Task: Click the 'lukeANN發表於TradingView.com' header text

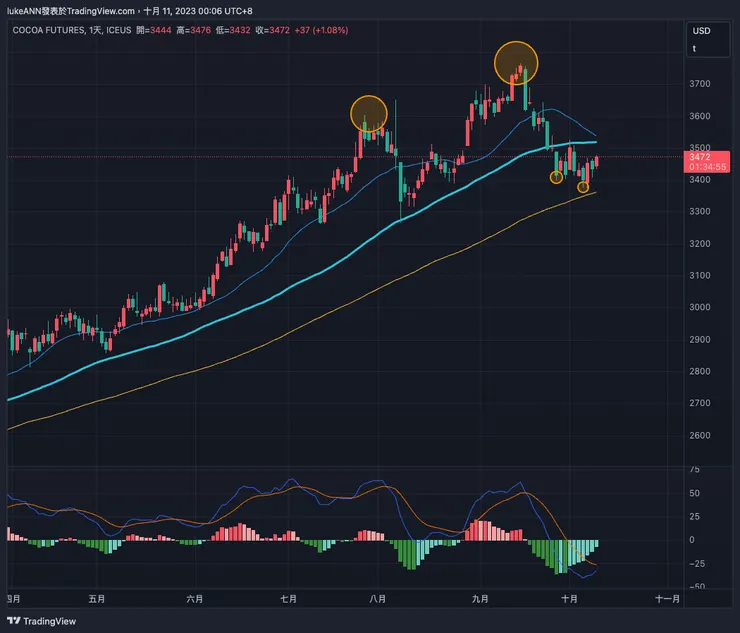Action: pyautogui.click(x=71, y=11)
